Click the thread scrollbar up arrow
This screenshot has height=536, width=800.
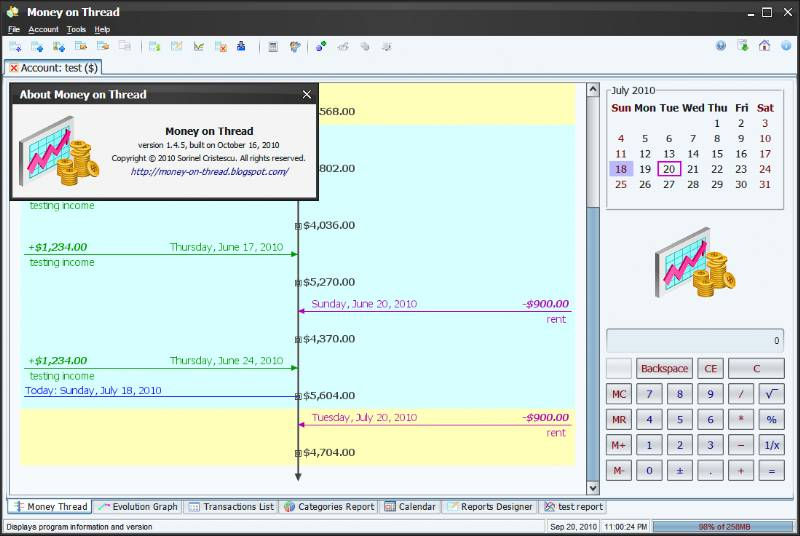(x=592, y=90)
